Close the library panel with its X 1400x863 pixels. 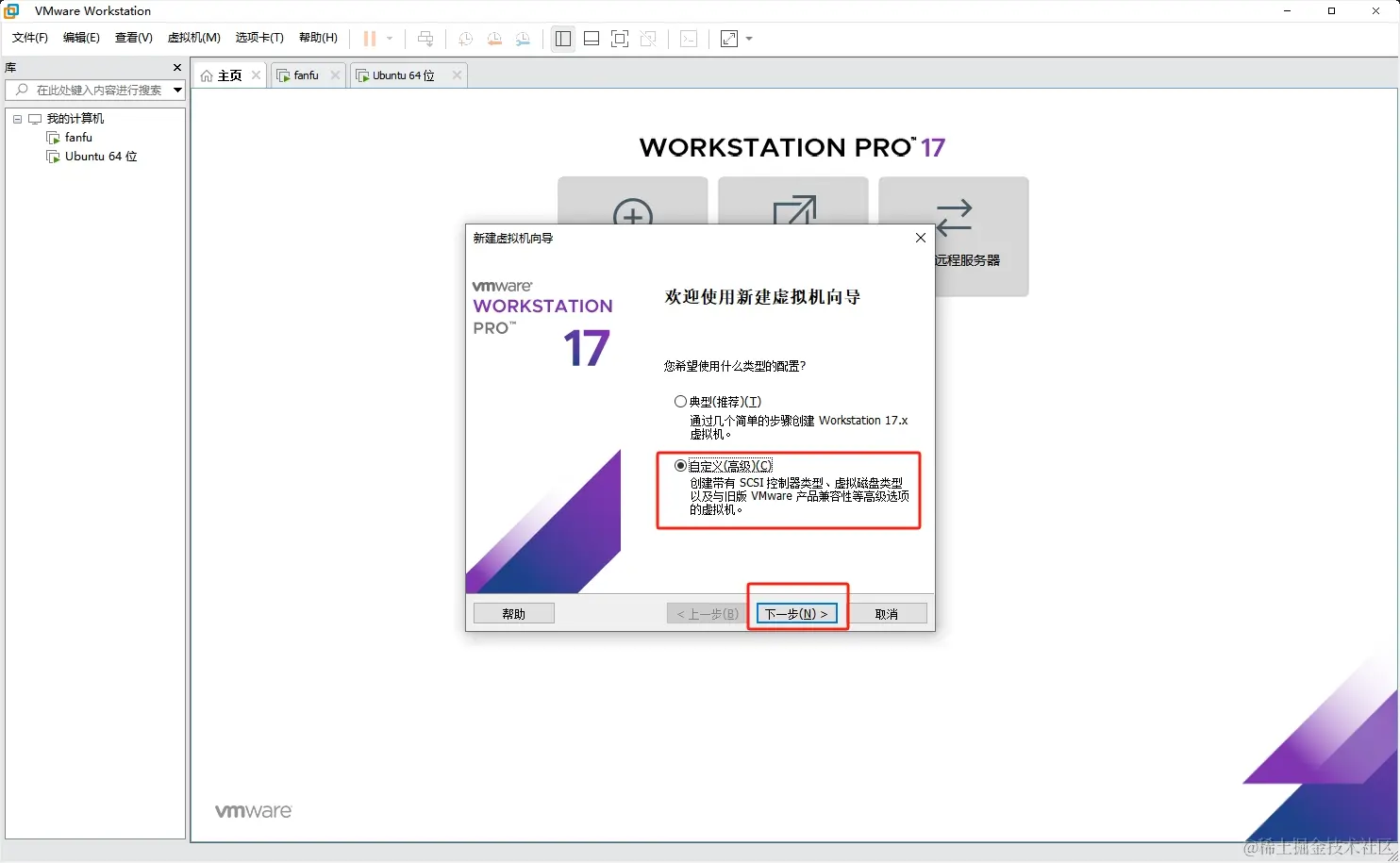coord(177,68)
